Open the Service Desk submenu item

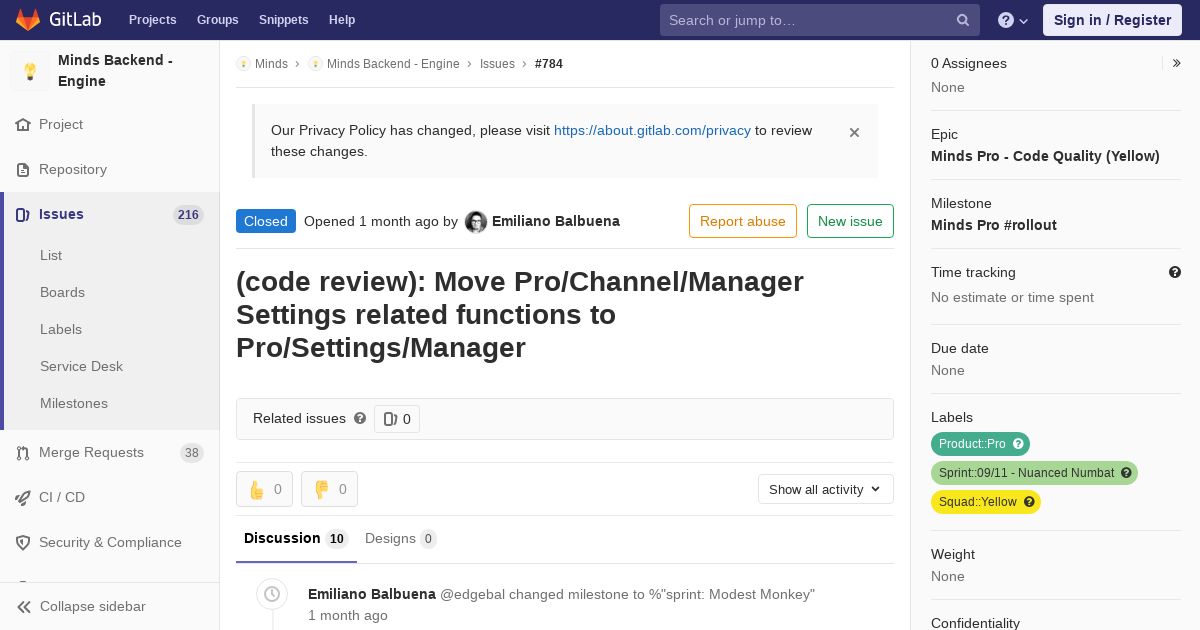click(81, 366)
